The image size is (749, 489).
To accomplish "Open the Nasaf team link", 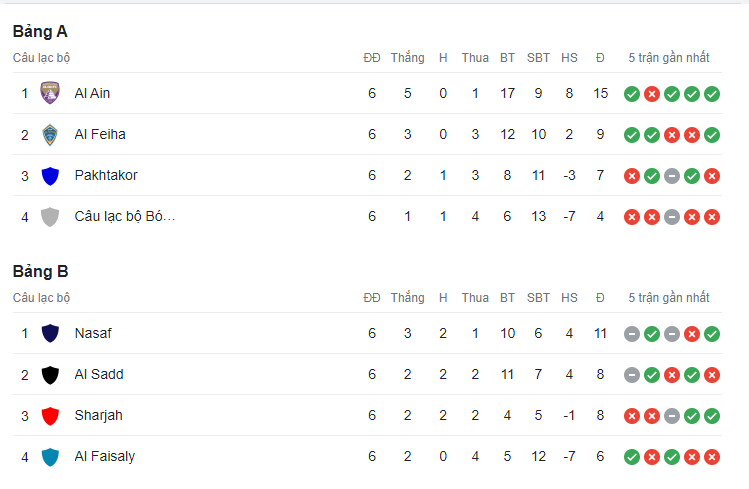I will click(x=93, y=333).
